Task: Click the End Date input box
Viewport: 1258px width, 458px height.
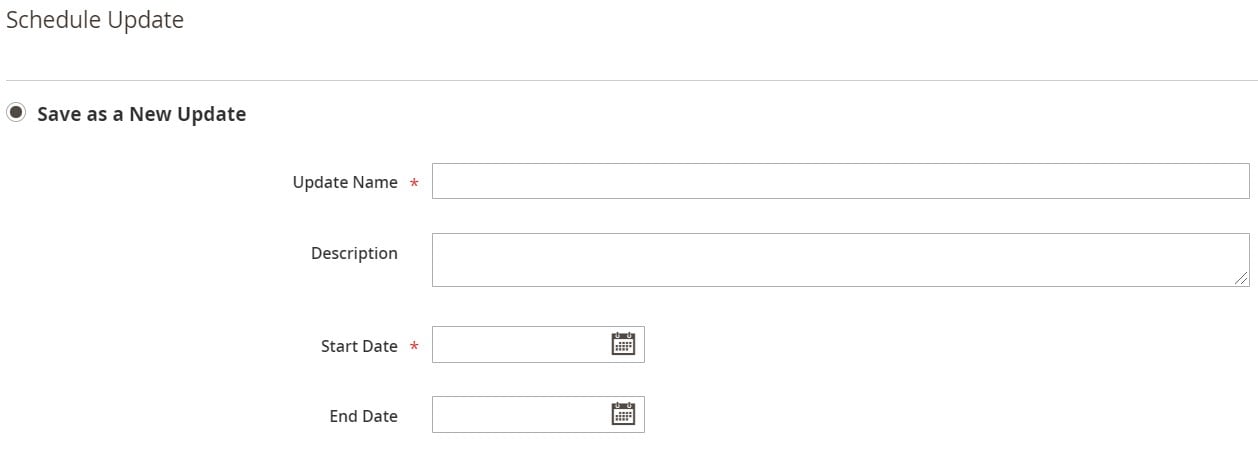Action: tap(538, 415)
